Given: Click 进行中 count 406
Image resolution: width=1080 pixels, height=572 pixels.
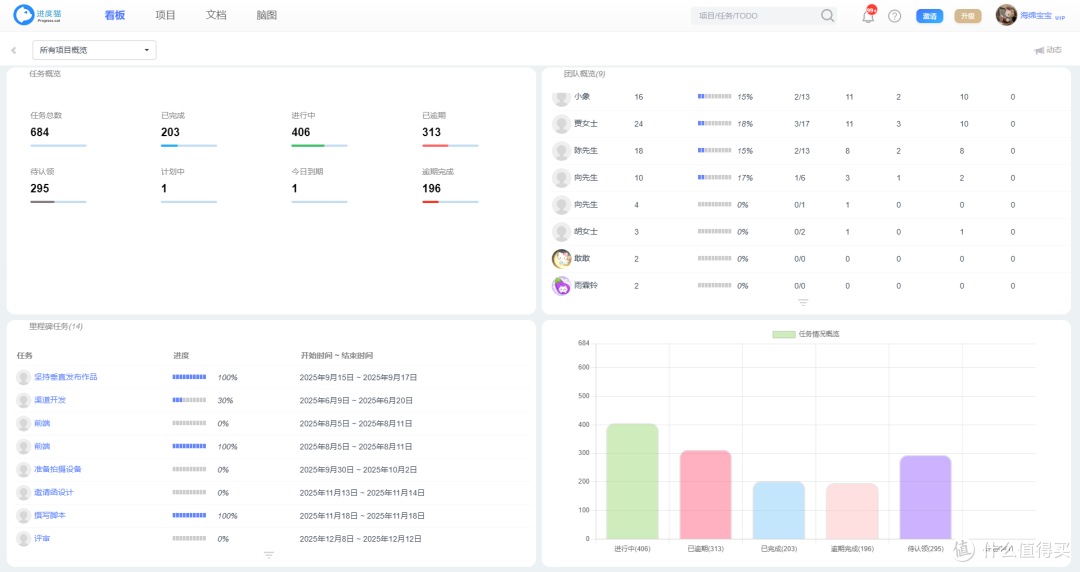Looking at the screenshot, I should (301, 132).
